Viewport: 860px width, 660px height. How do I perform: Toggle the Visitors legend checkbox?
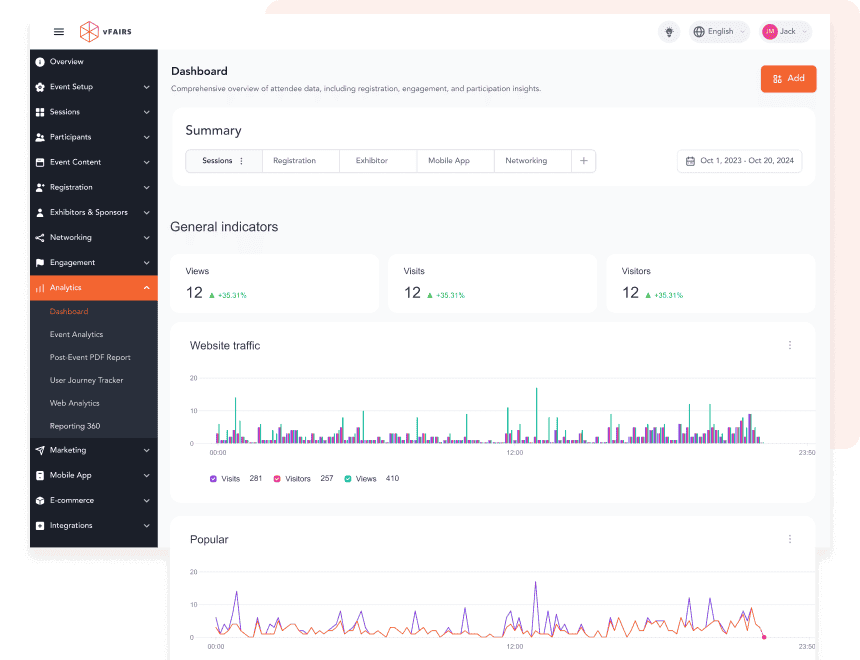click(277, 479)
